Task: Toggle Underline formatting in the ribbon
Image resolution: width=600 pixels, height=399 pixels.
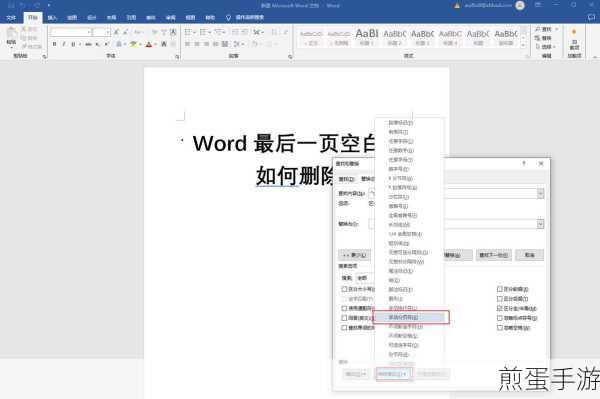Action: click(x=73, y=44)
